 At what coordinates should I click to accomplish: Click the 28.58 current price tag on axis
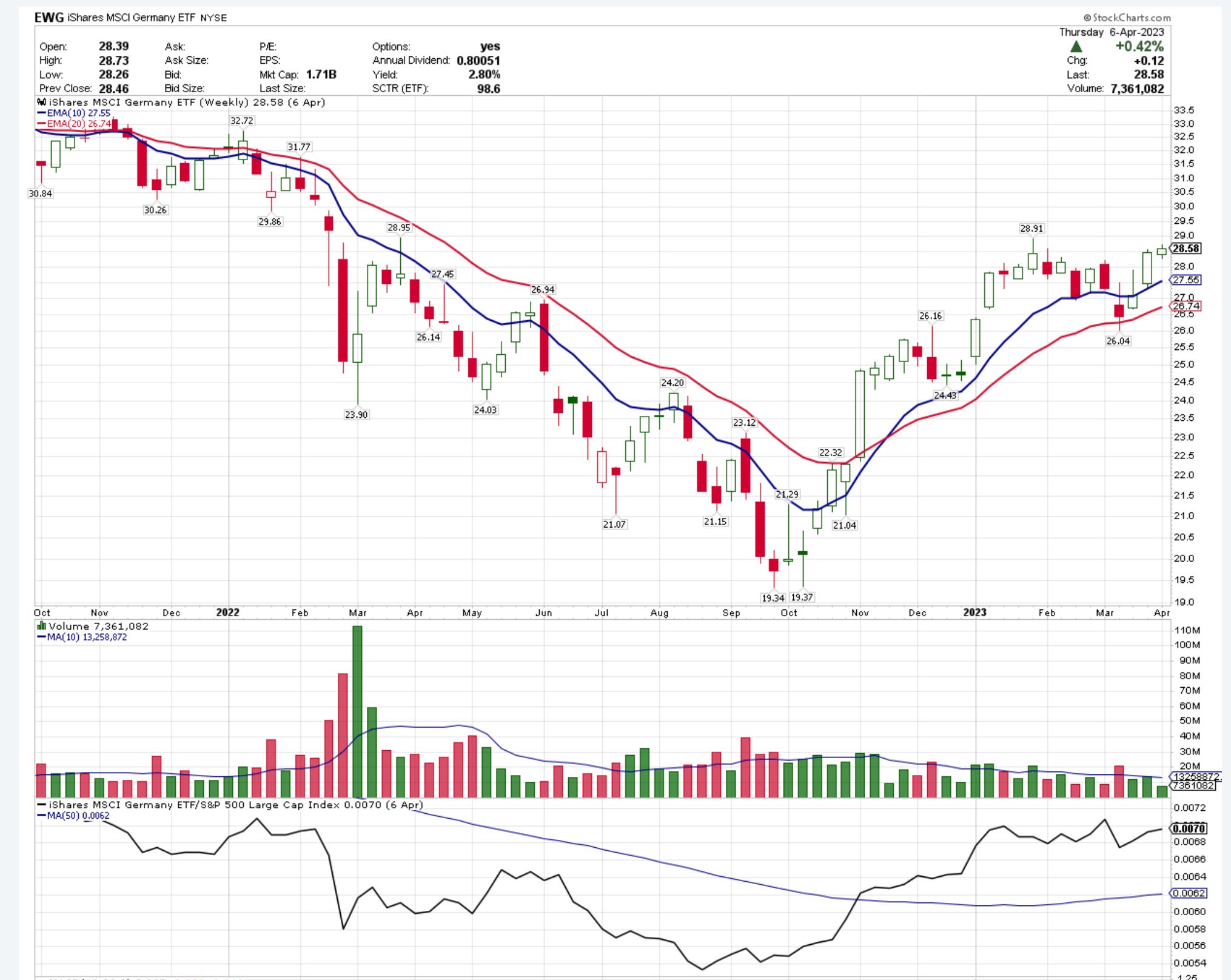point(1186,249)
